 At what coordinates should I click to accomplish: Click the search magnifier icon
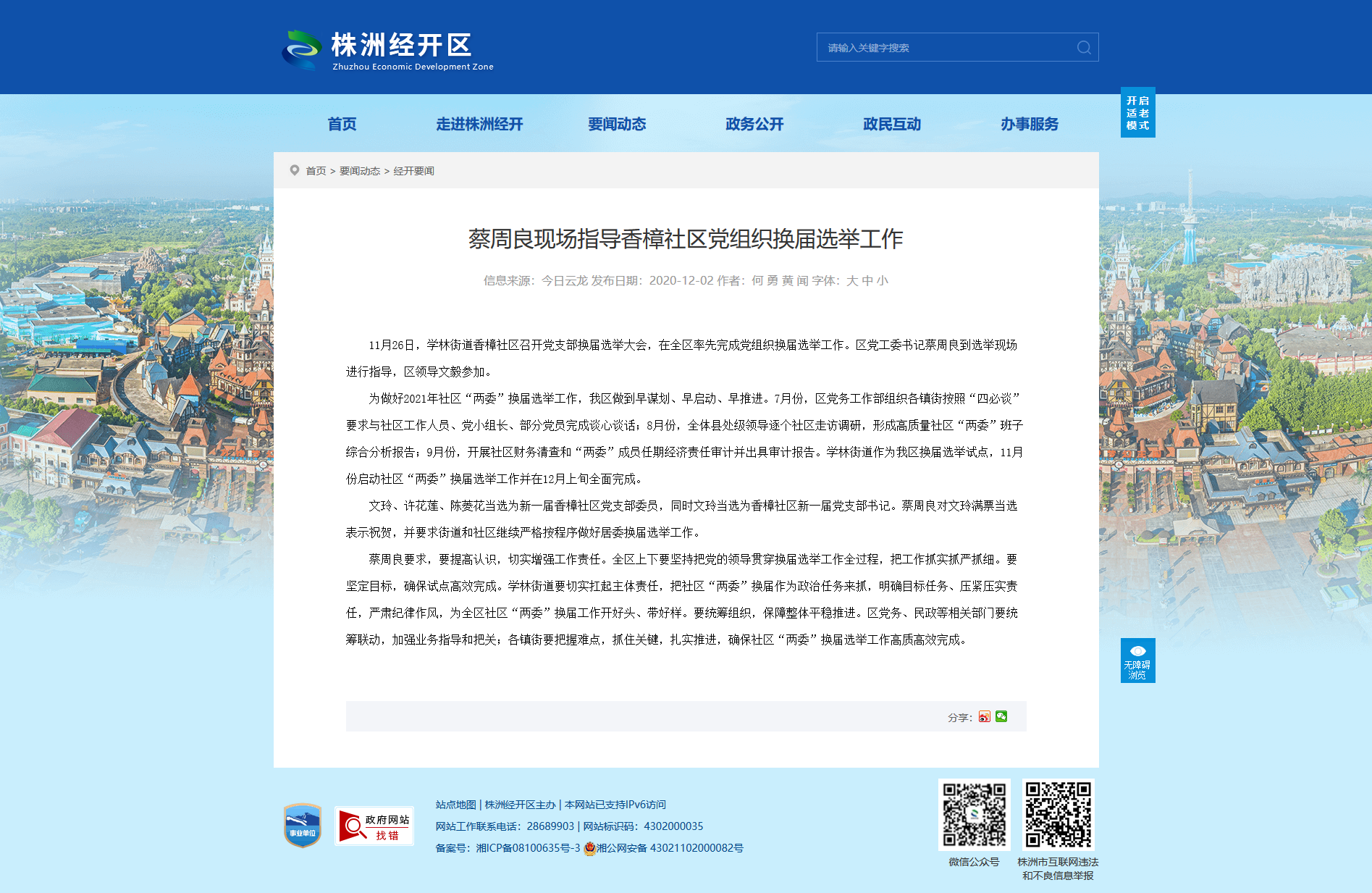point(1084,47)
